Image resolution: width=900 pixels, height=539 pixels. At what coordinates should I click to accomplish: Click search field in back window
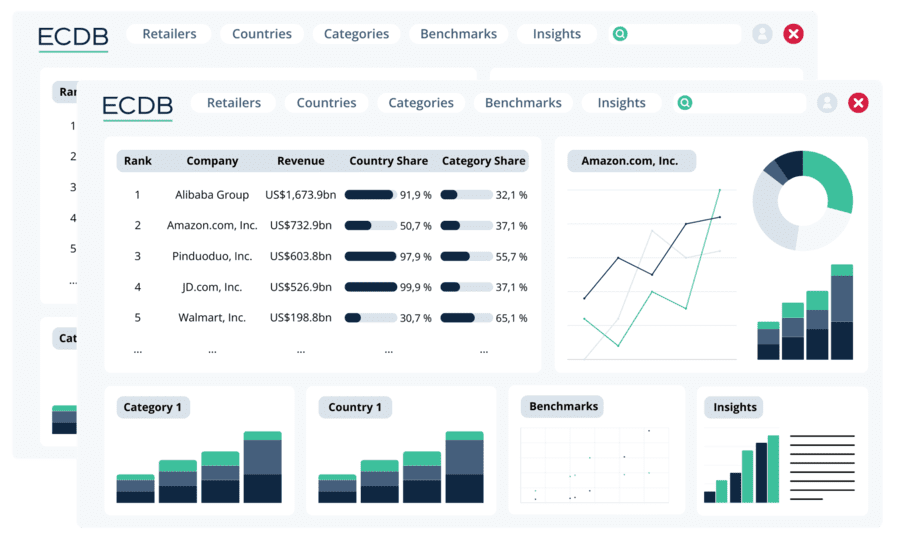[x=675, y=34]
